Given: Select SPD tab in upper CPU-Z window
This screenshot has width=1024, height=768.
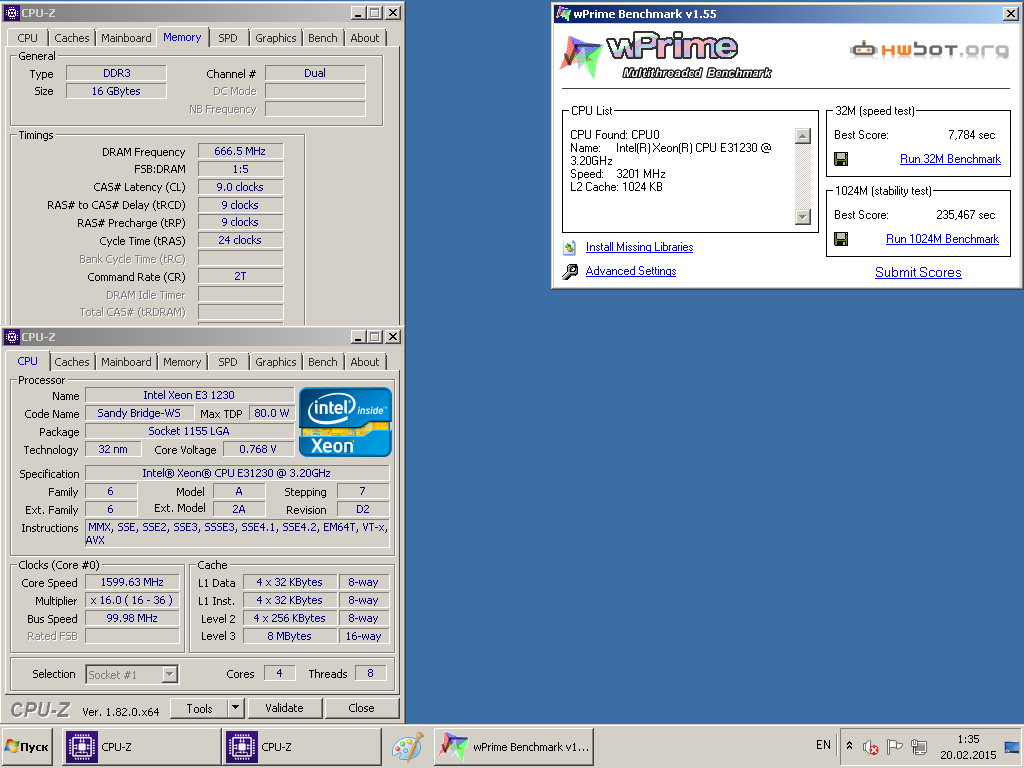Looking at the screenshot, I should [x=228, y=38].
